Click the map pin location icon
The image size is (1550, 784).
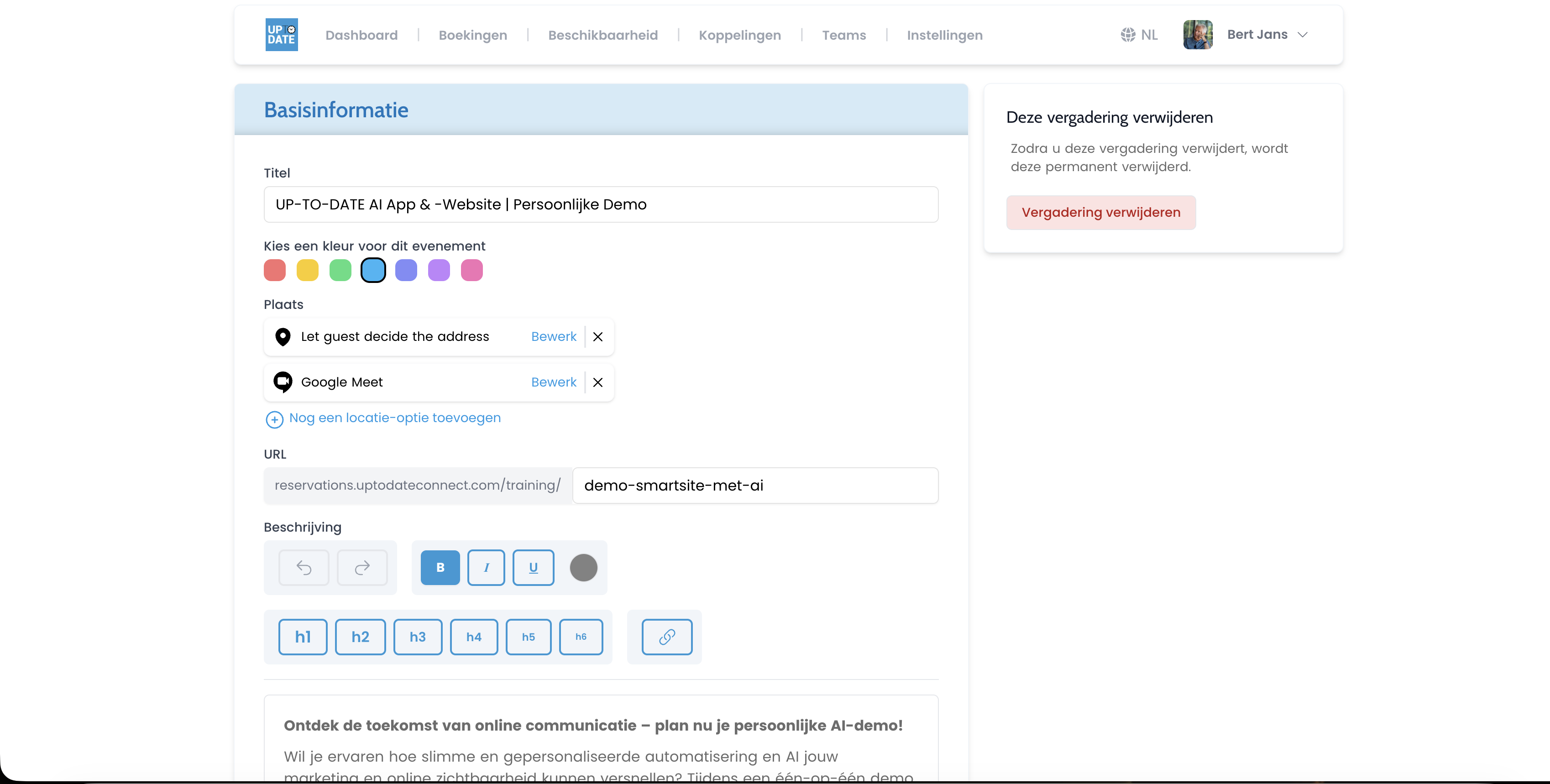coord(283,337)
